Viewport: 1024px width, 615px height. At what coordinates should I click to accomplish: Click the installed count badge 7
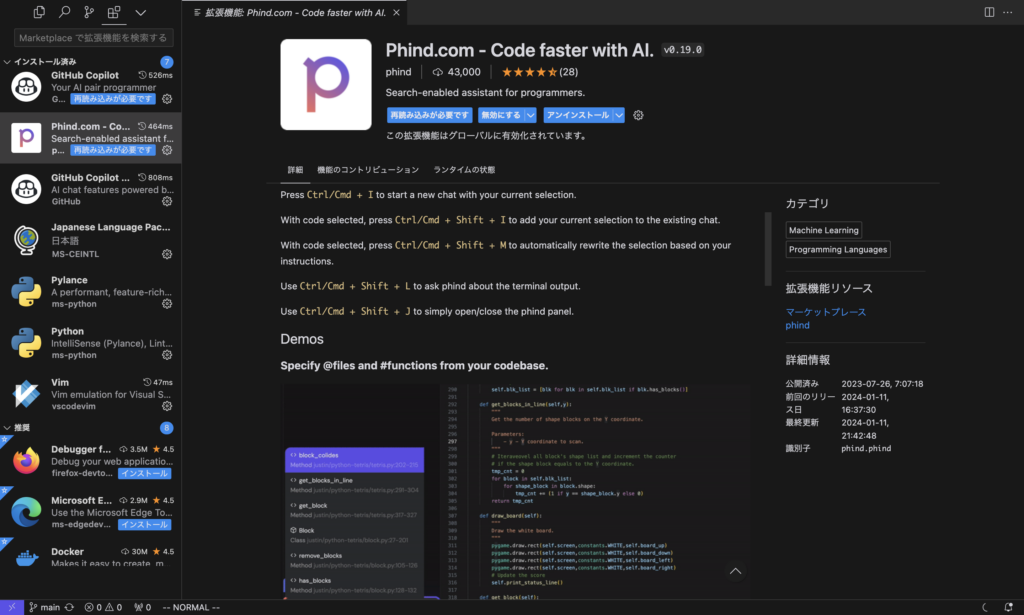coord(167,62)
